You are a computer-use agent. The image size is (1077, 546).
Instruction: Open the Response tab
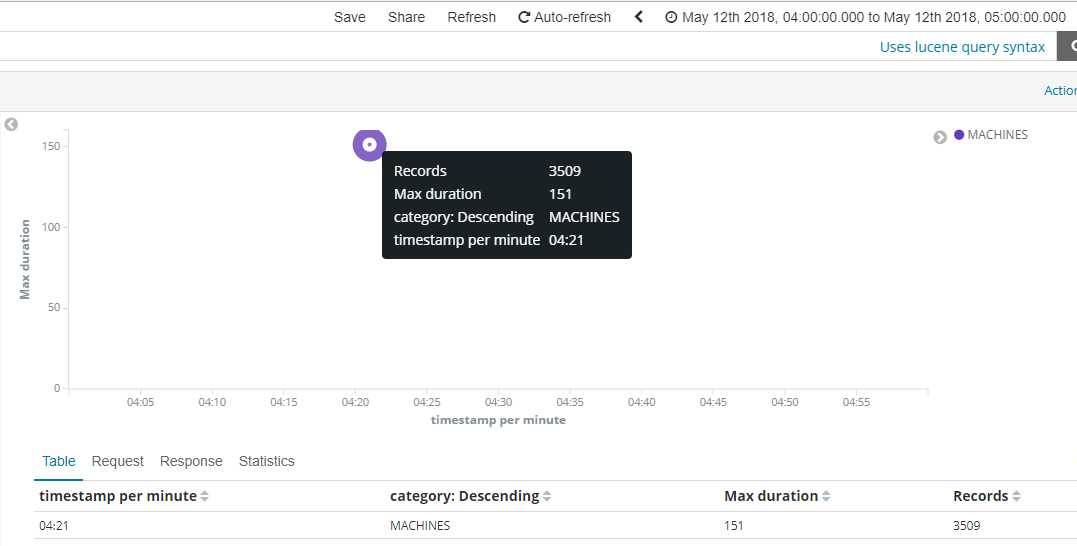click(191, 461)
